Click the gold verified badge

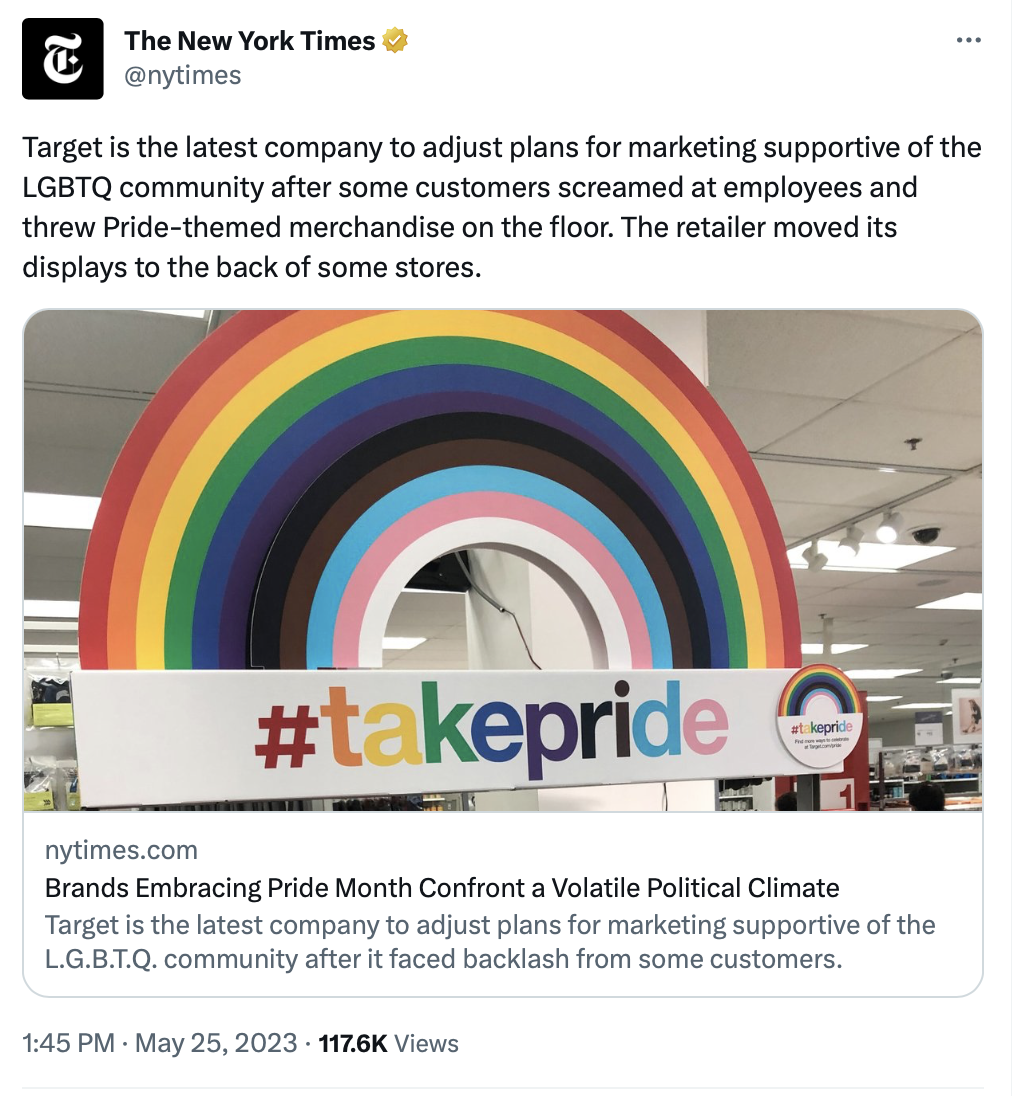tap(396, 42)
